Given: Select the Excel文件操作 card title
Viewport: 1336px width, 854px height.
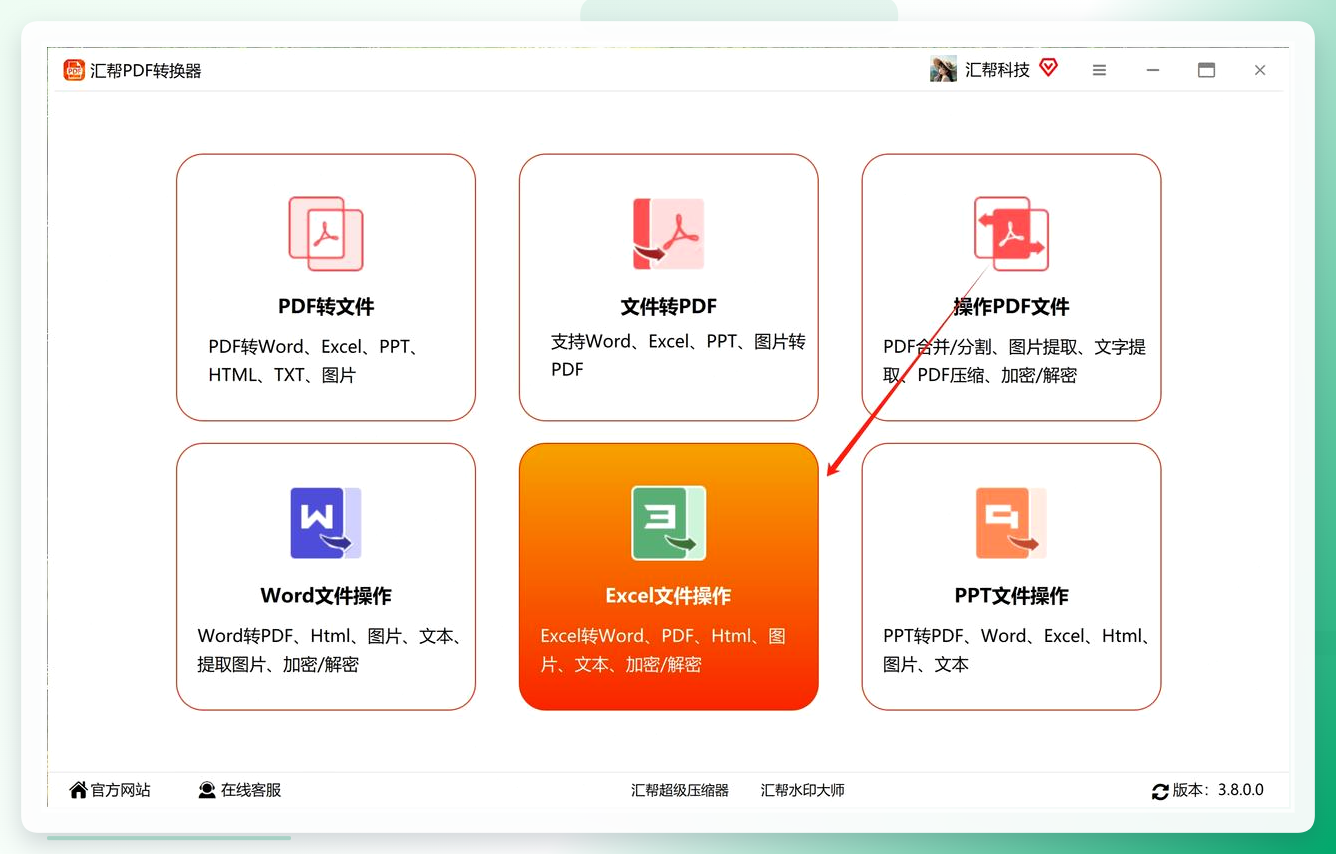Looking at the screenshot, I should (668, 596).
